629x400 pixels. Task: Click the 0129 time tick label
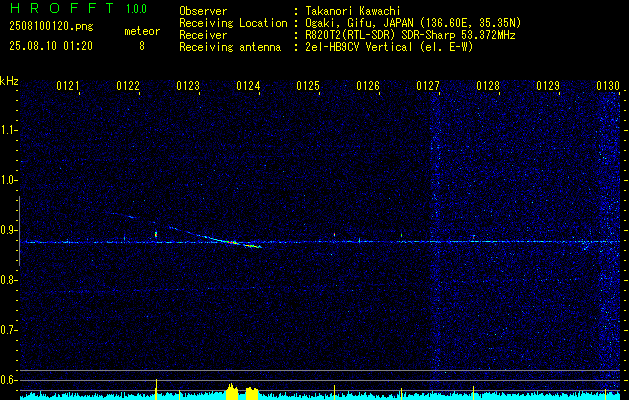548,86
